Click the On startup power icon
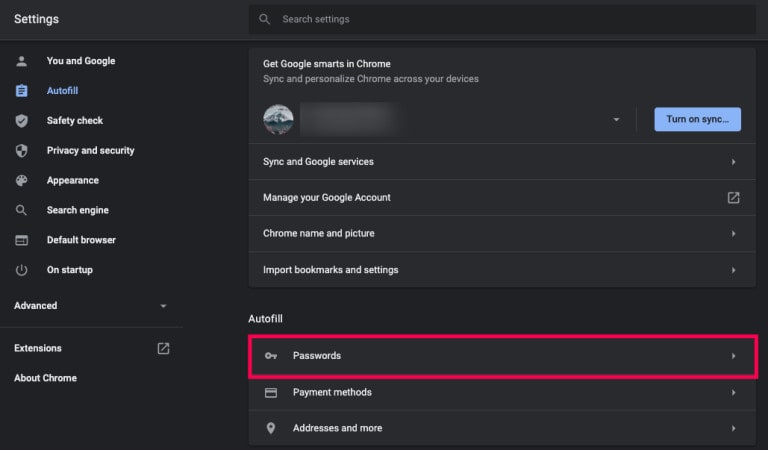The height and width of the screenshot is (450, 768). [22, 270]
